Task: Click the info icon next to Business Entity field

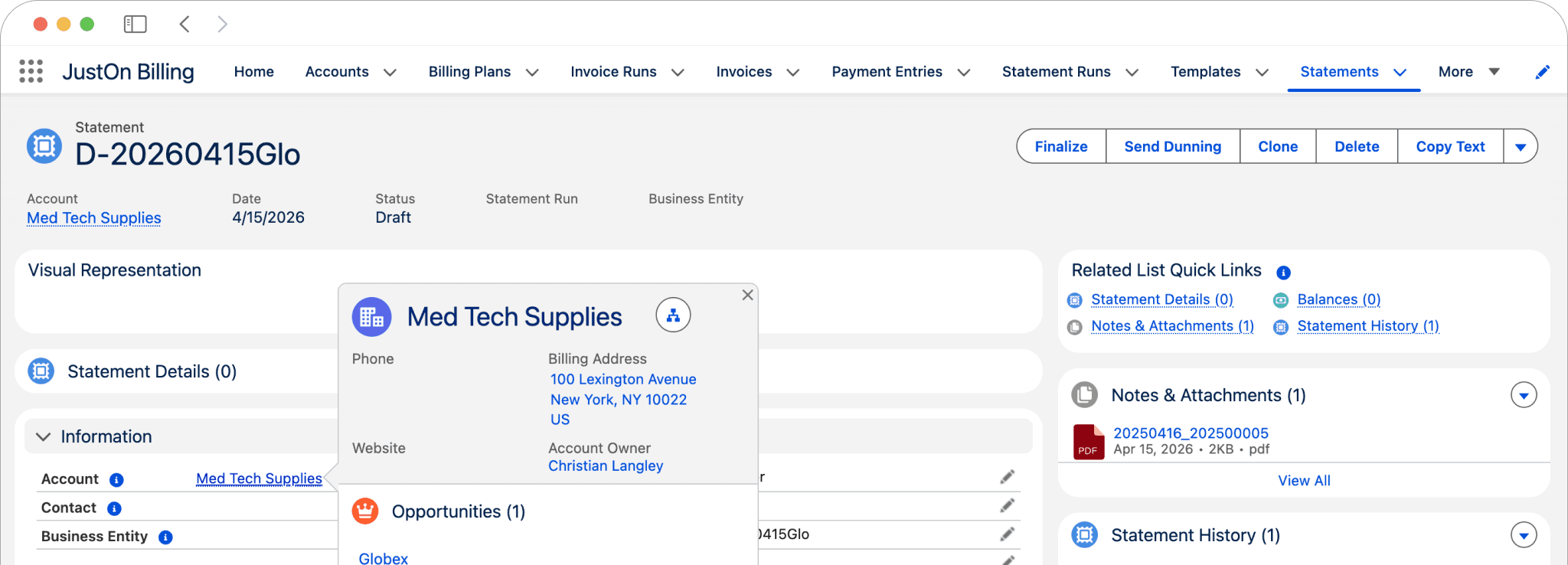Action: tap(165, 537)
